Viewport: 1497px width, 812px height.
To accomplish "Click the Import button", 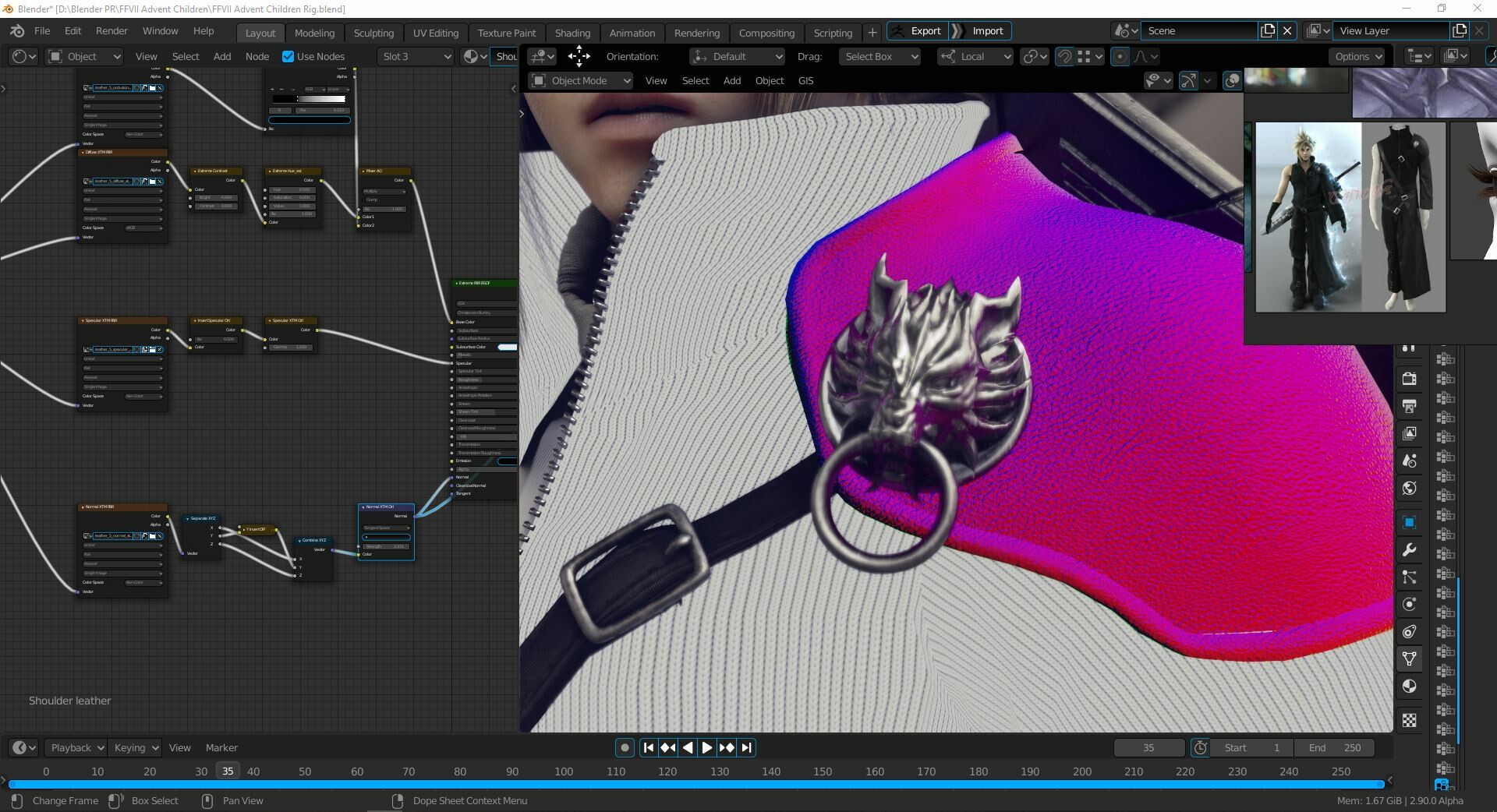I will [x=980, y=30].
